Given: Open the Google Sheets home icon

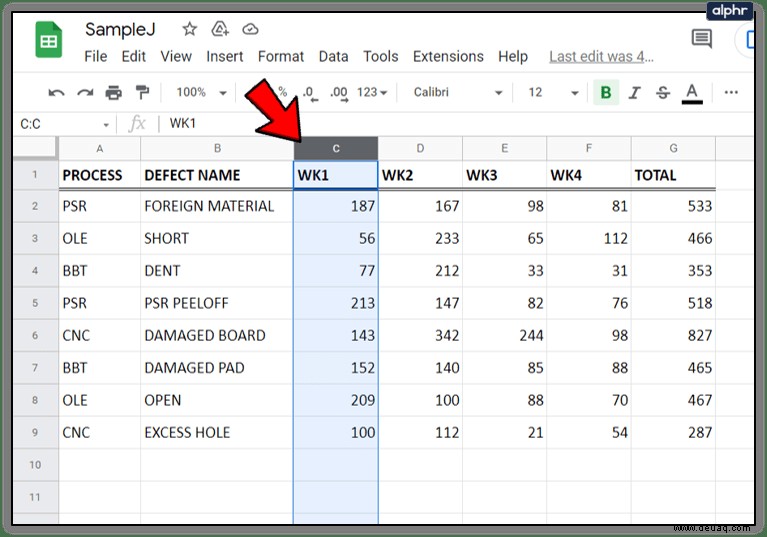Looking at the screenshot, I should click(48, 40).
